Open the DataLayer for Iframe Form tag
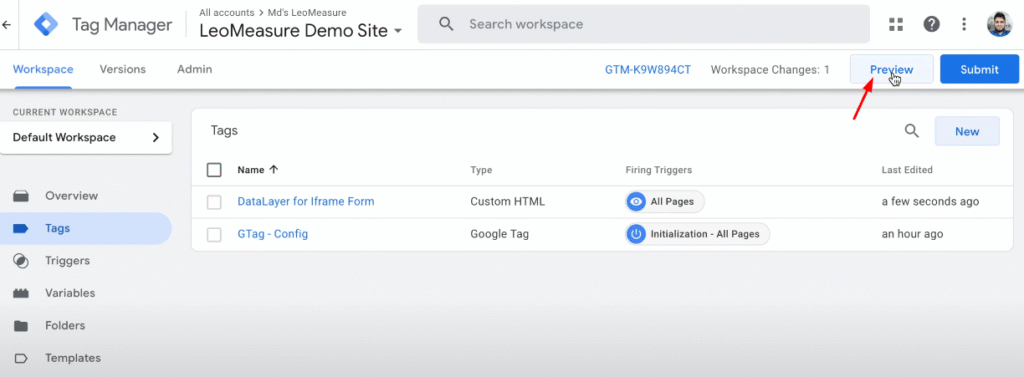 pyautogui.click(x=306, y=202)
